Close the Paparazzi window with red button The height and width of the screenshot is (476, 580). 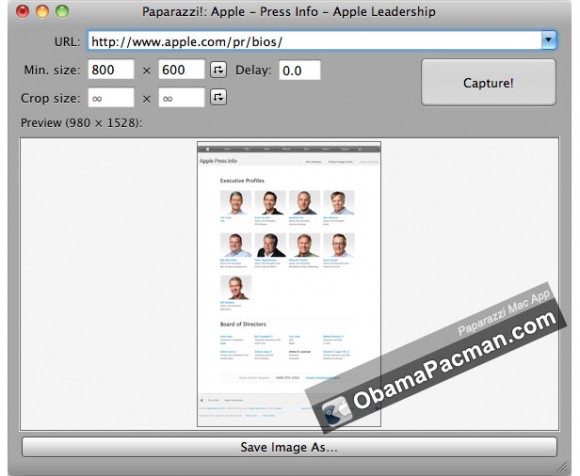coord(23,11)
